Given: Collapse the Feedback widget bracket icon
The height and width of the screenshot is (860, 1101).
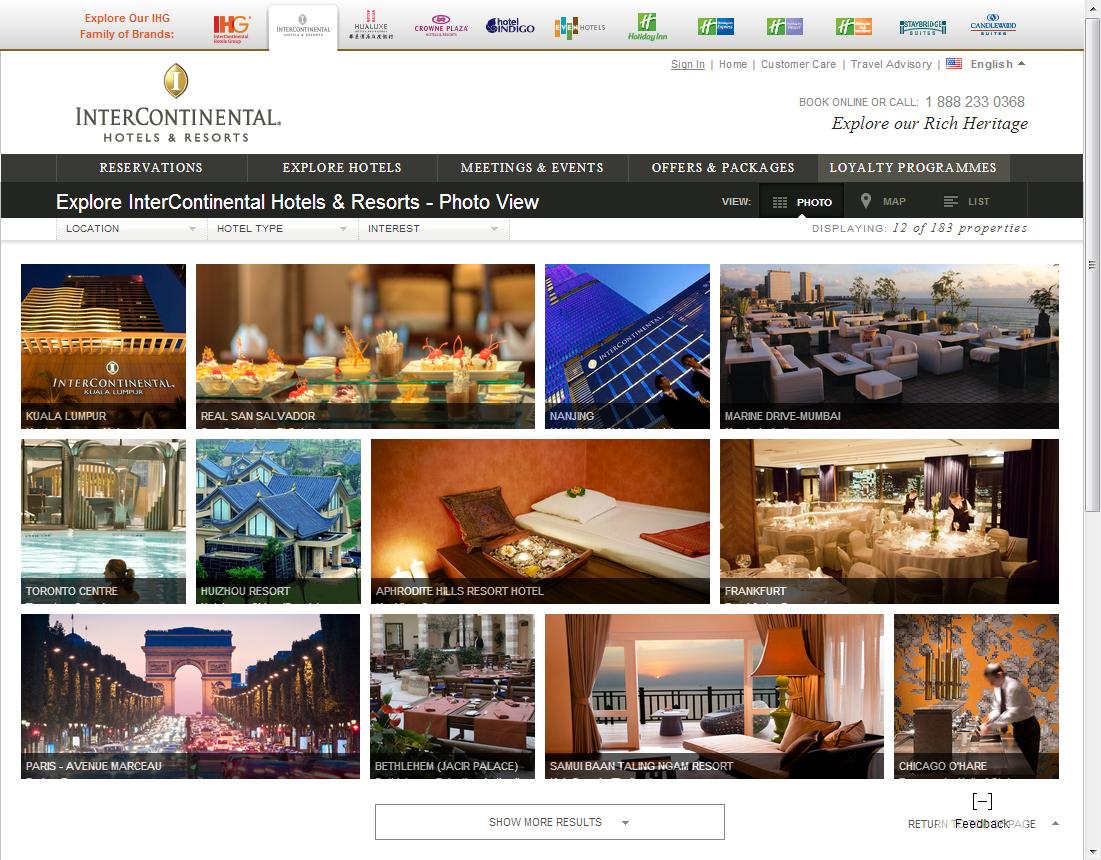Looking at the screenshot, I should pyautogui.click(x=982, y=801).
